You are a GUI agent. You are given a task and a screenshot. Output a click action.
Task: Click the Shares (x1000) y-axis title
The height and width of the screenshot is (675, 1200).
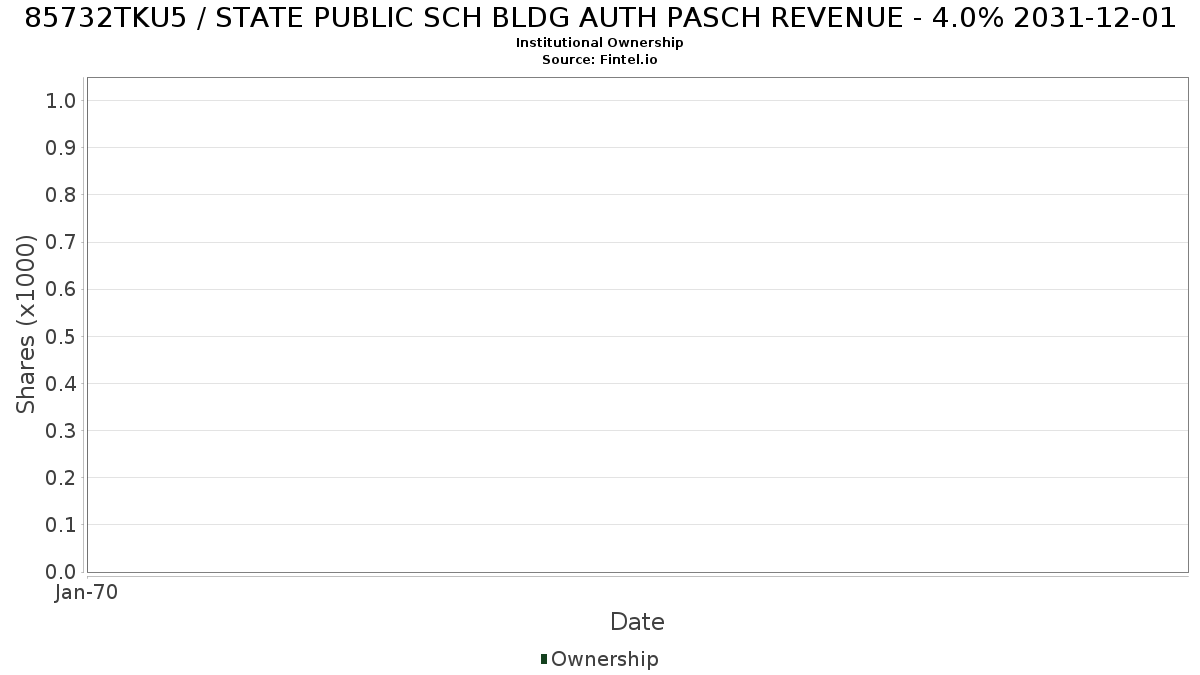pyautogui.click(x=26, y=324)
